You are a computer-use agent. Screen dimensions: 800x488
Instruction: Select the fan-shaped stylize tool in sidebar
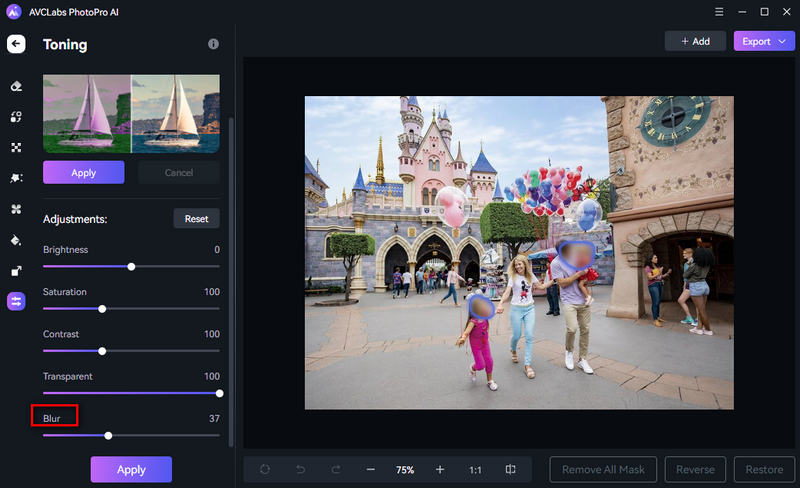tap(16, 209)
